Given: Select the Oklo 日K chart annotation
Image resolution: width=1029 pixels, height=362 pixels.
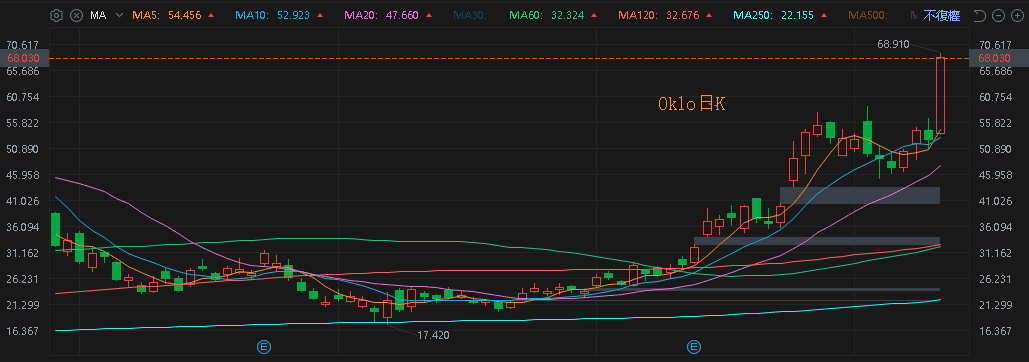Looking at the screenshot, I should [x=692, y=104].
